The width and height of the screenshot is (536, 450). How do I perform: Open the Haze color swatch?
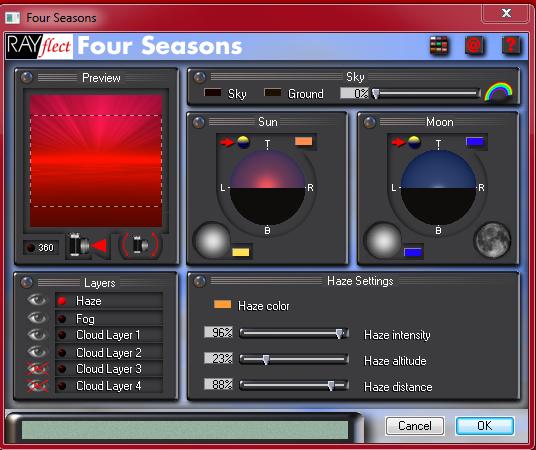(x=222, y=304)
